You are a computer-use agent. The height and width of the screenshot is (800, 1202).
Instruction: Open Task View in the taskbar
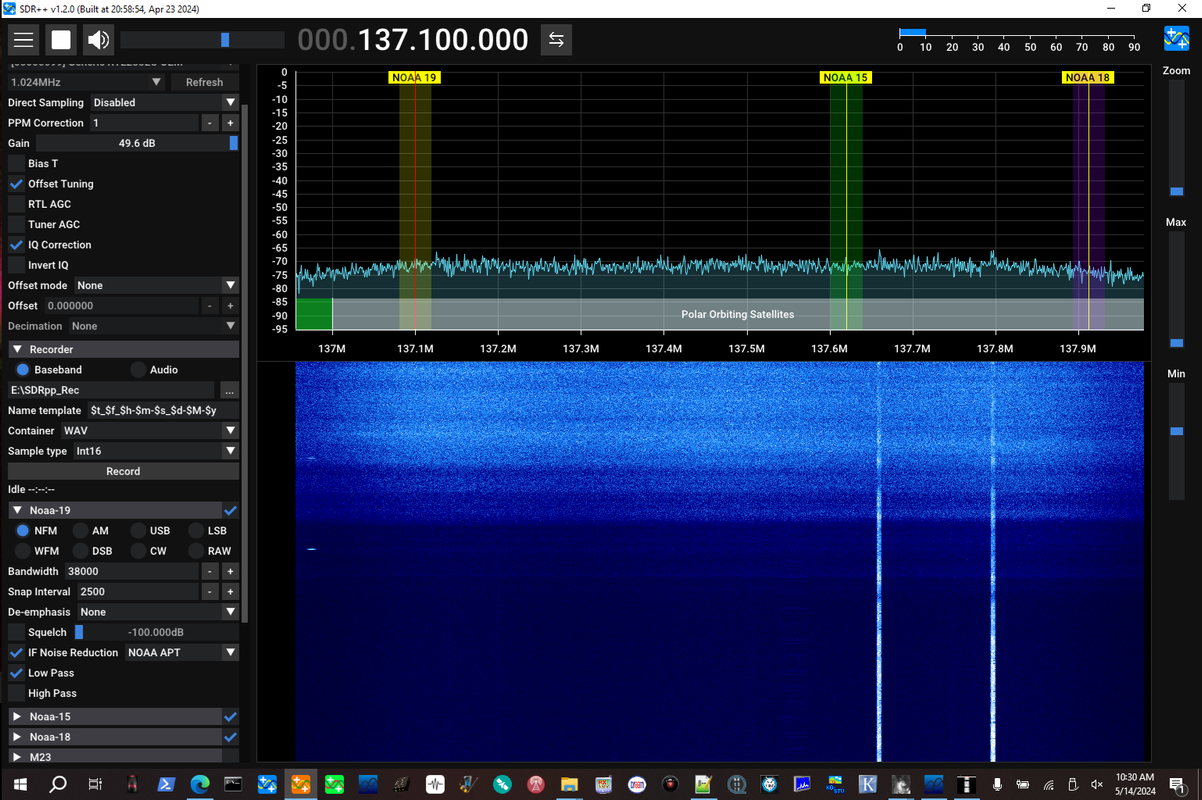(95, 785)
